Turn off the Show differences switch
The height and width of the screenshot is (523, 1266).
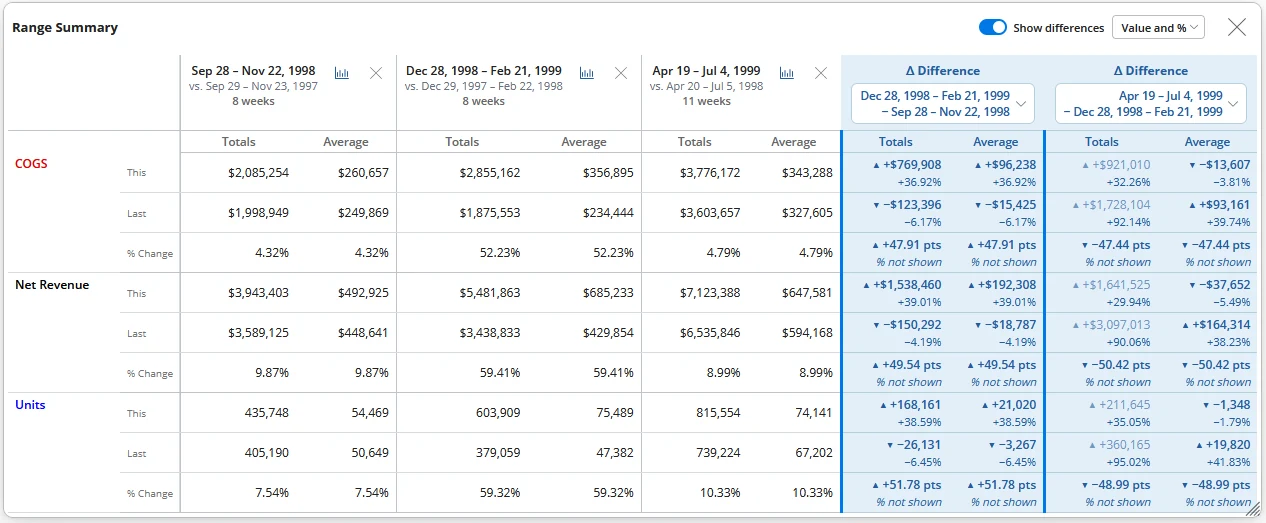993,28
